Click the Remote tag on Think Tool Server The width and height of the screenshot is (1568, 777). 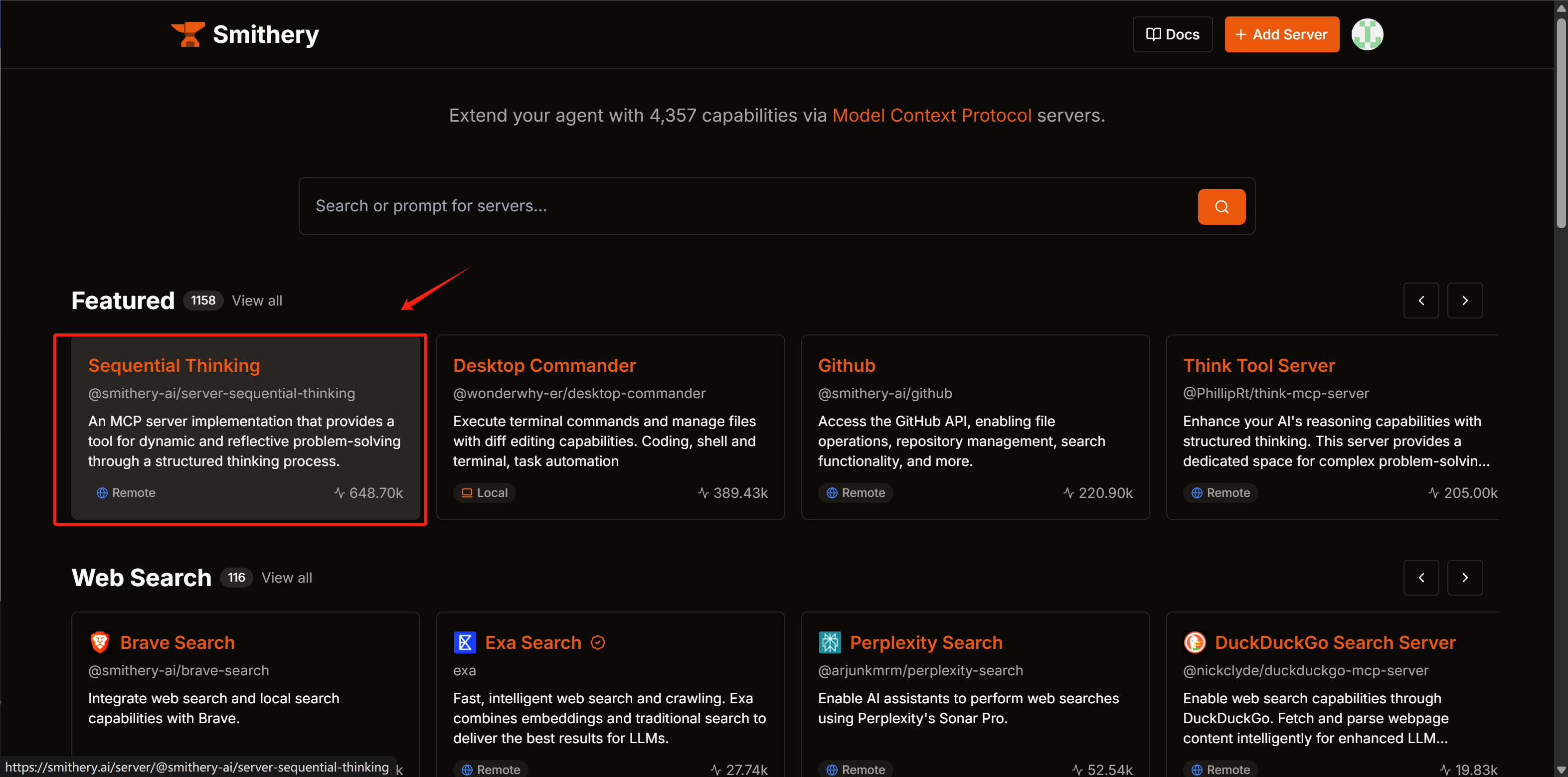tap(1220, 493)
